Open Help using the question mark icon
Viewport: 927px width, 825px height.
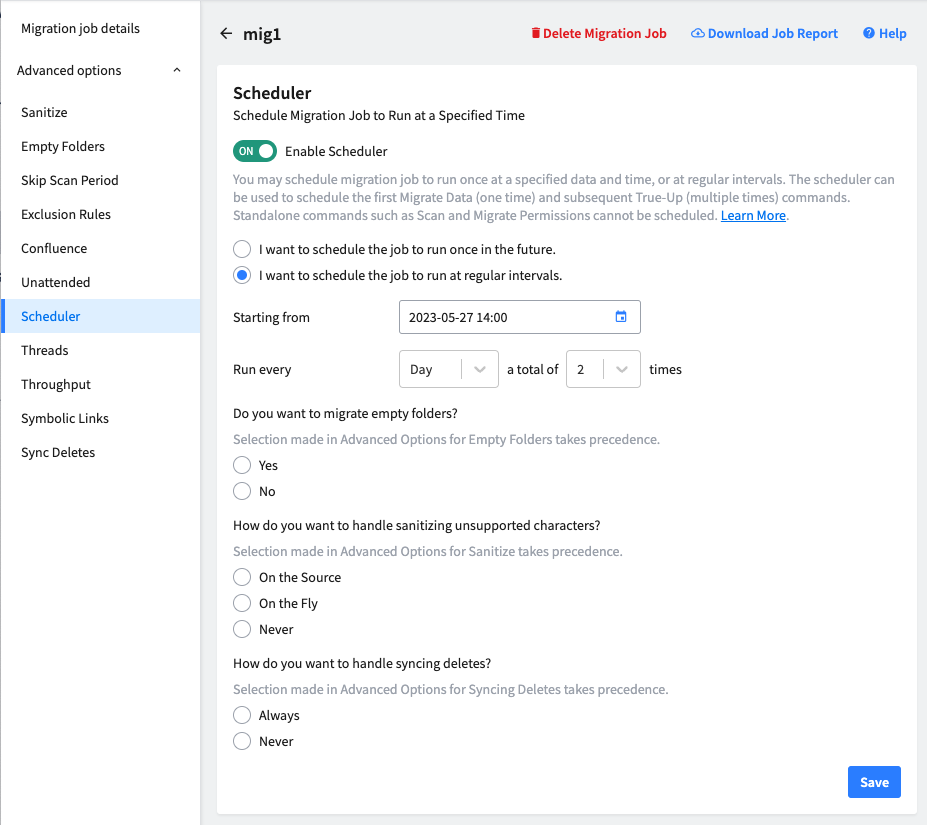point(866,33)
